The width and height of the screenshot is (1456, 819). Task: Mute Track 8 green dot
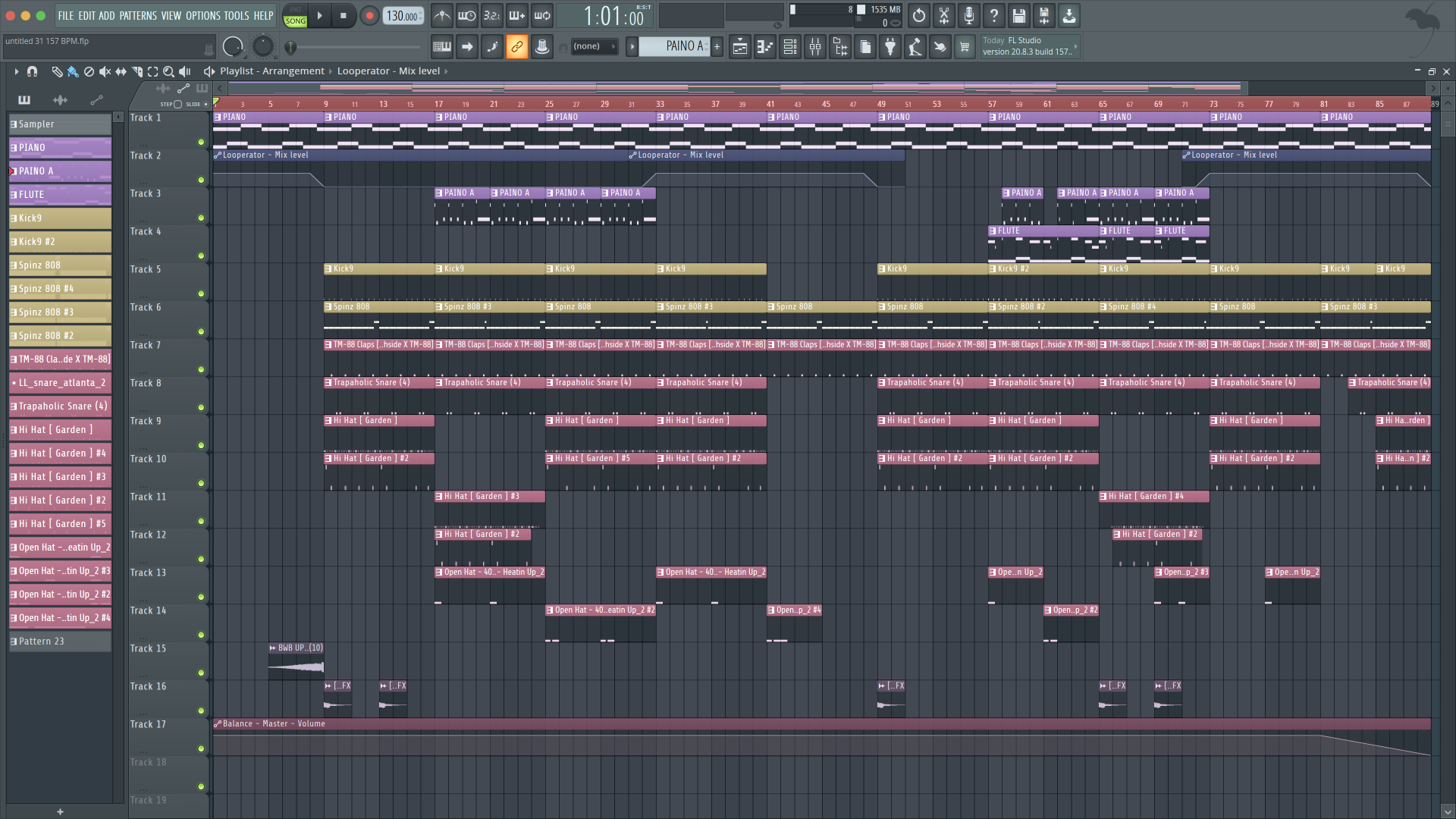[x=201, y=407]
